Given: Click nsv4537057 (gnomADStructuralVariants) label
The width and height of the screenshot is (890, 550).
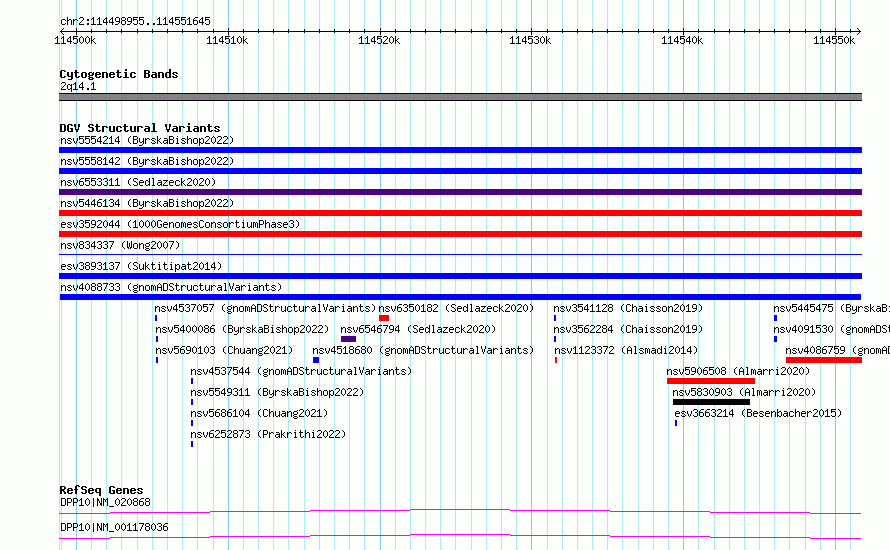Looking at the screenshot, I should tap(265, 308).
